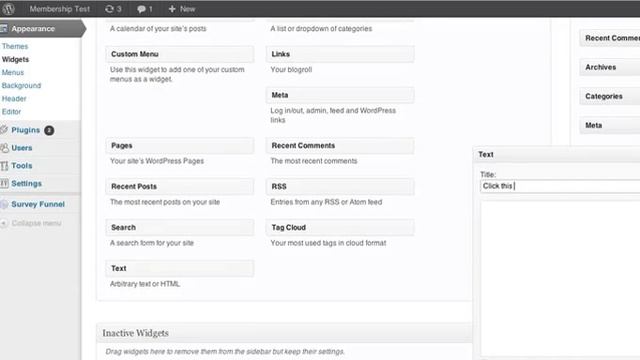Click the Text widget content textarea

tap(560, 278)
